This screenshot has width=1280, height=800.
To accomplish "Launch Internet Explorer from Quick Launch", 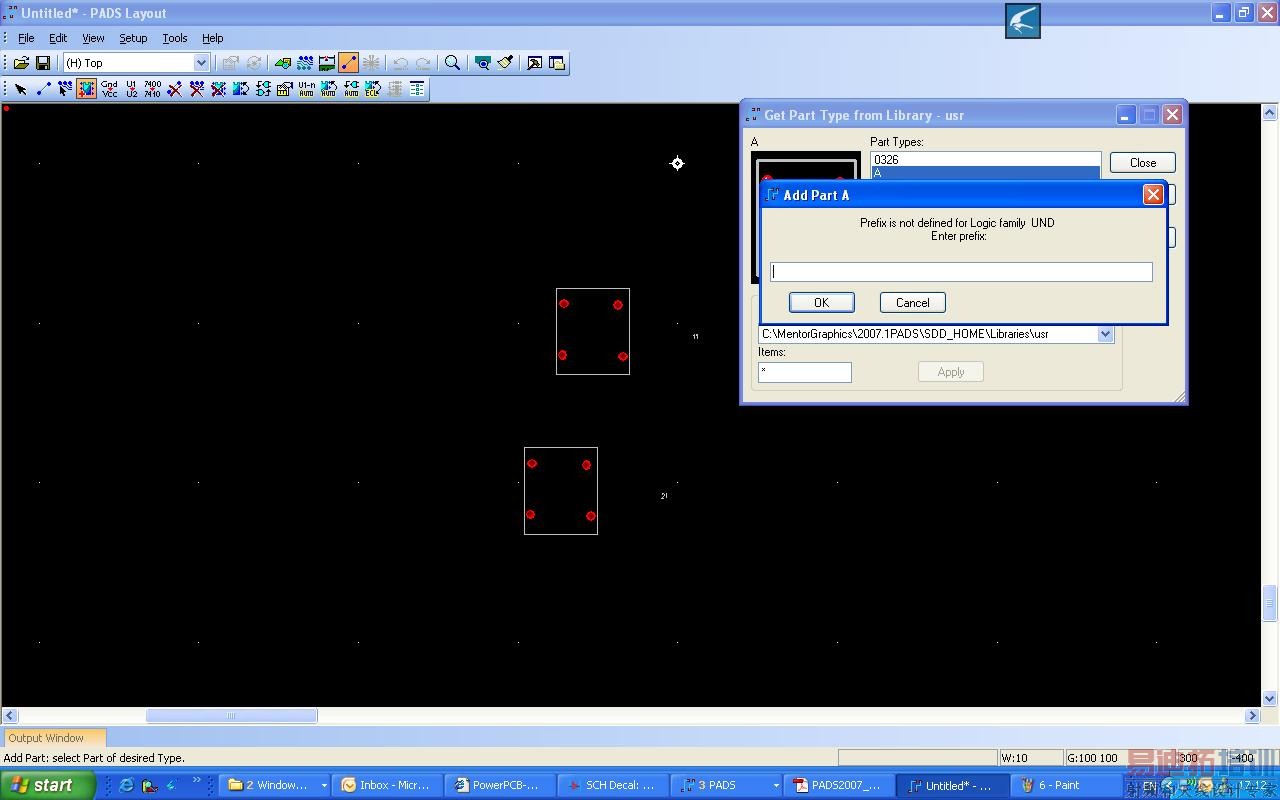I will pos(126,785).
